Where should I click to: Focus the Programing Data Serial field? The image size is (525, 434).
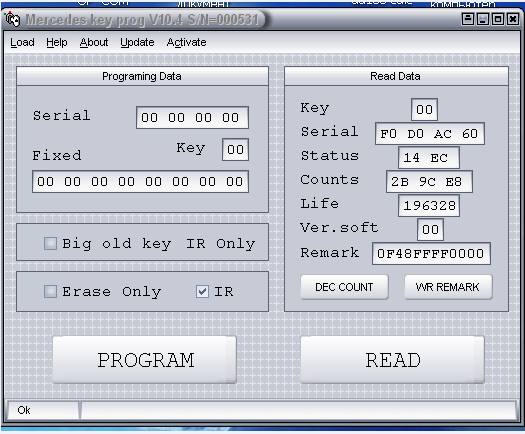click(192, 118)
